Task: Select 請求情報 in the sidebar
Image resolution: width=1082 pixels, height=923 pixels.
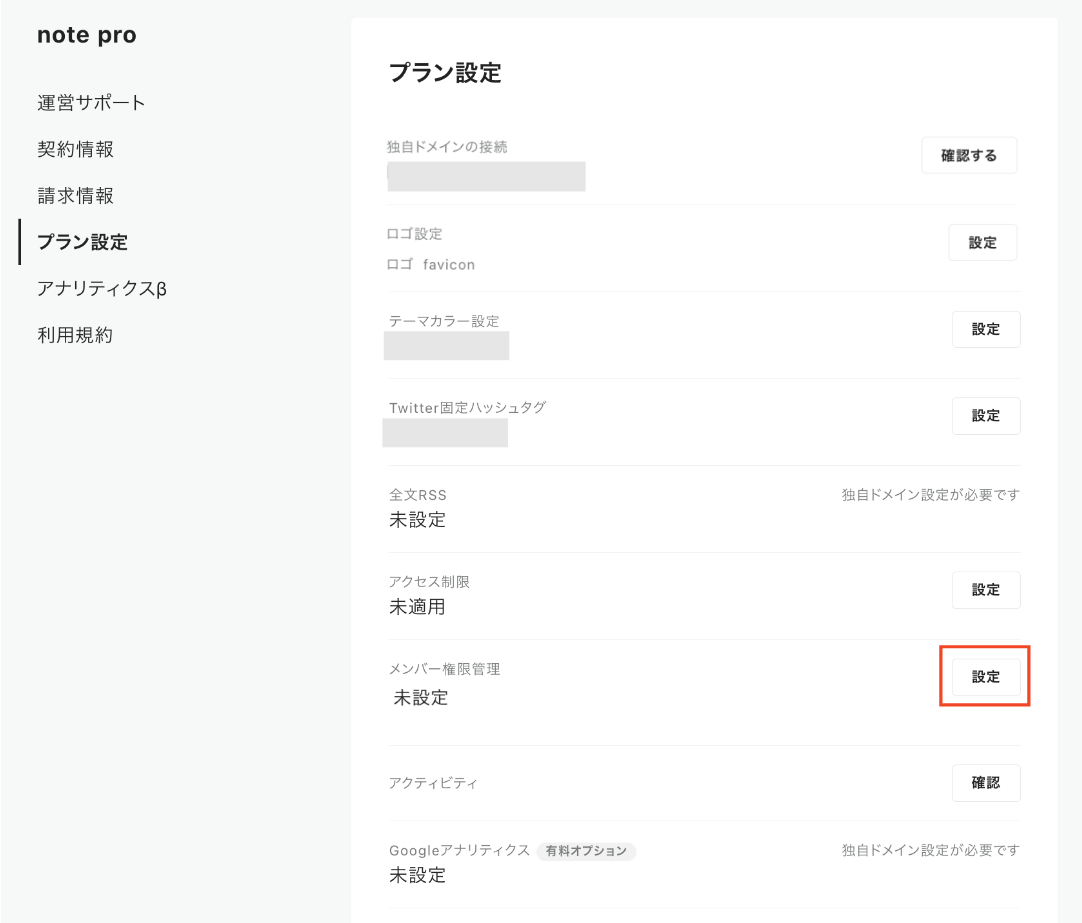Action: [76, 196]
